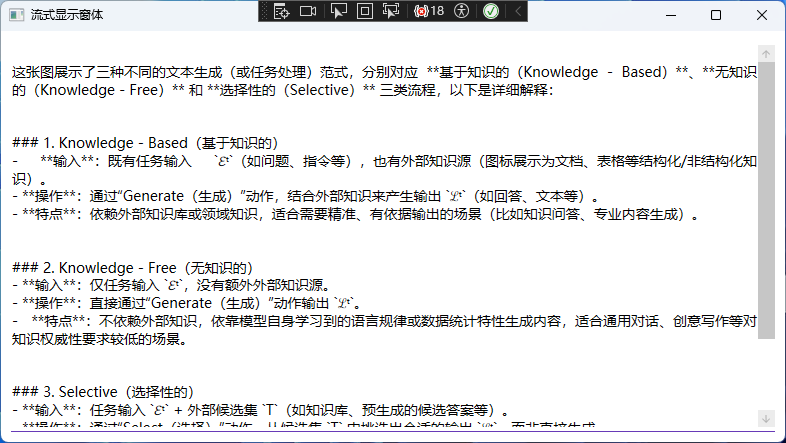Open the binding failures indicator showing 18
This screenshot has height=443, width=786.
(429, 11)
